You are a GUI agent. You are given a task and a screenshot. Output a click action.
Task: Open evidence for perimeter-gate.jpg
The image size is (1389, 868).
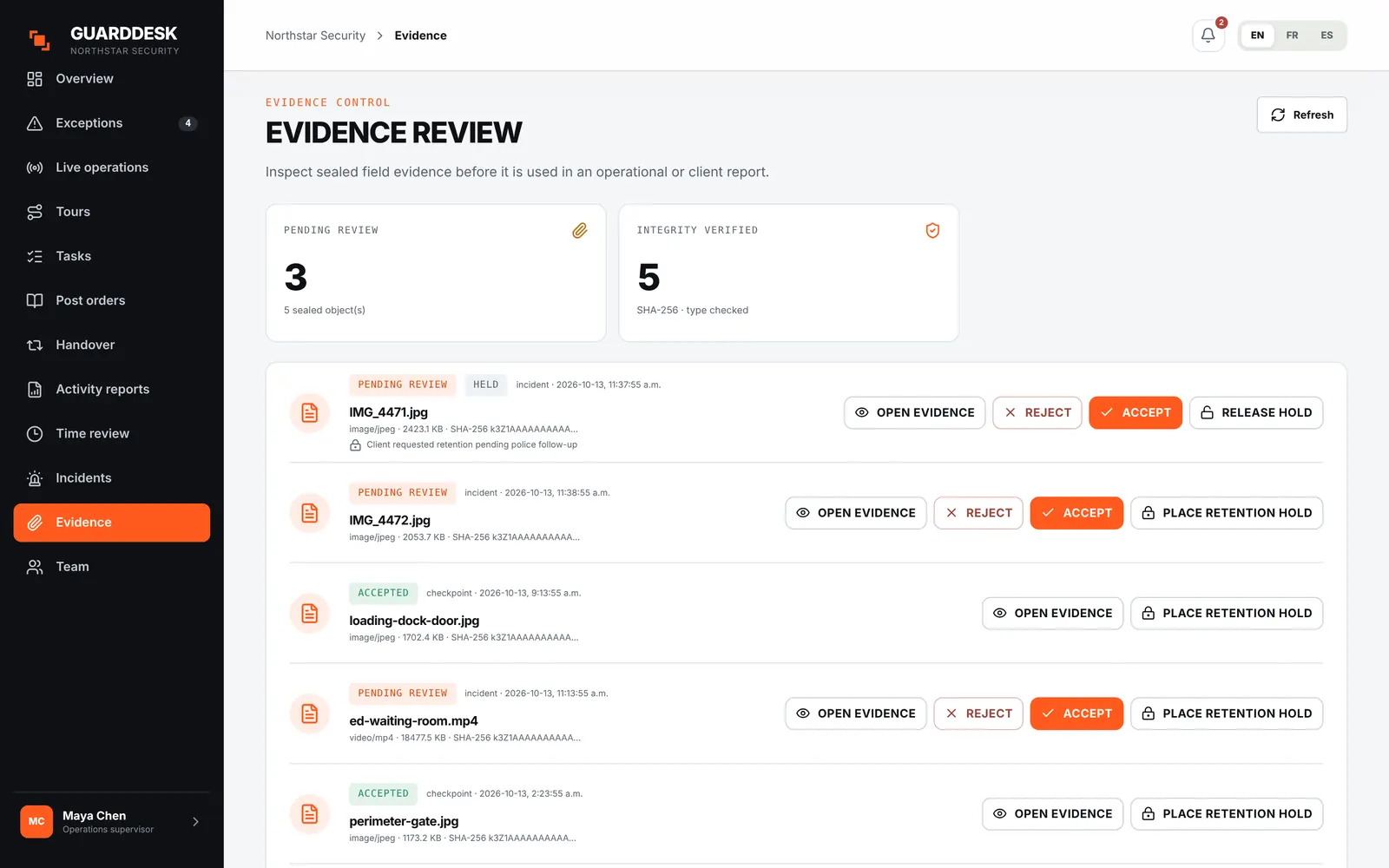(x=1052, y=814)
